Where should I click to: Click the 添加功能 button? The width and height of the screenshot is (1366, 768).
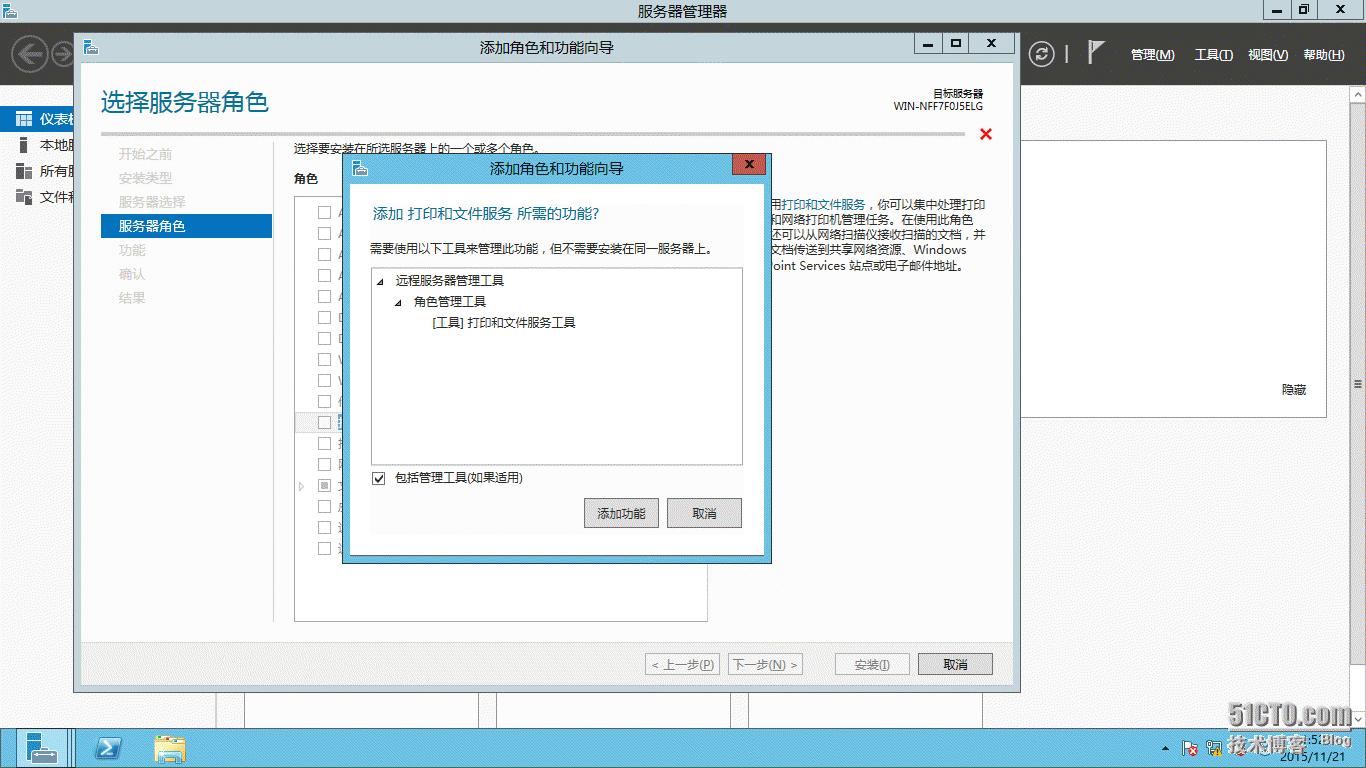click(x=620, y=513)
